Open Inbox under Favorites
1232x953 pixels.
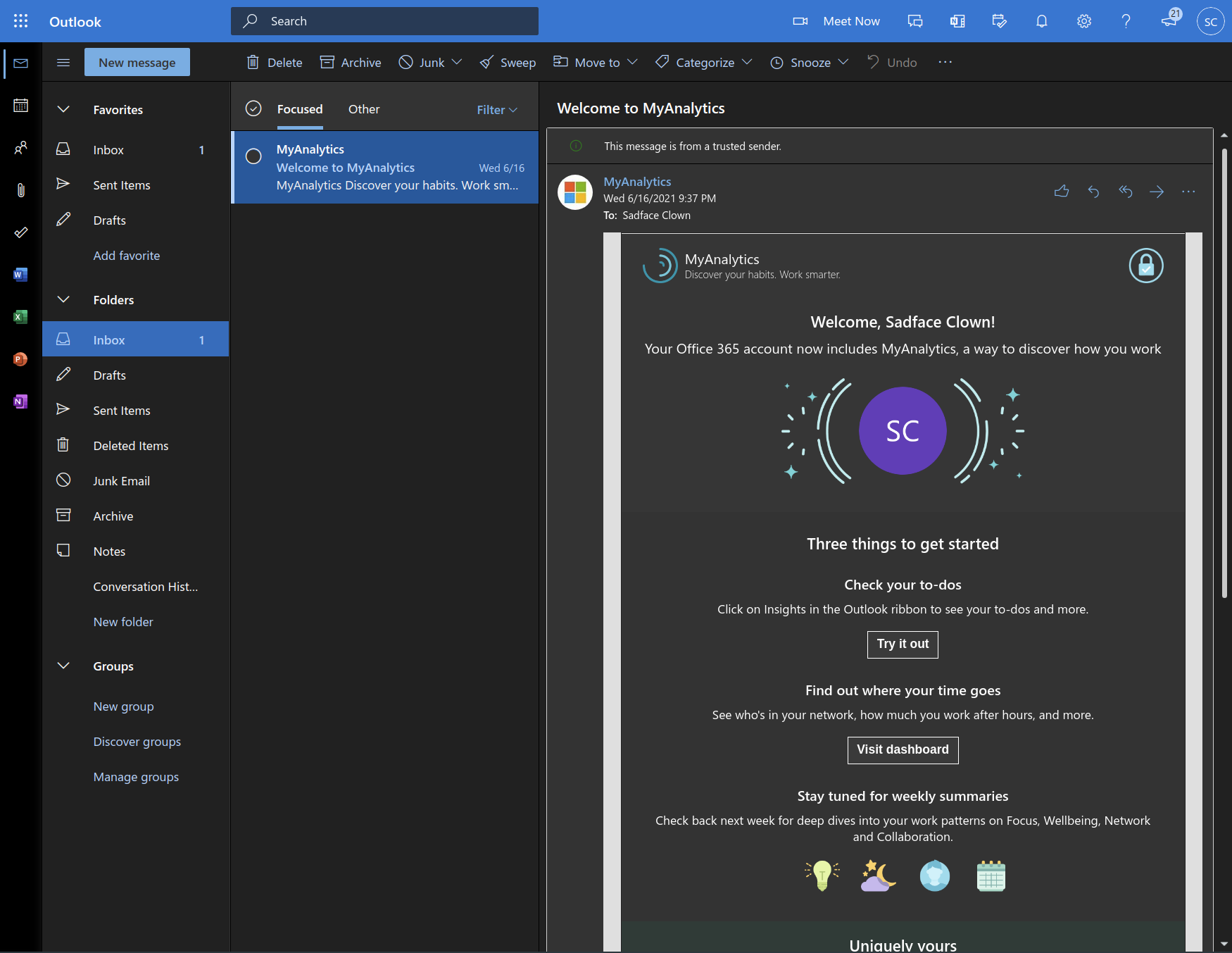(x=136, y=150)
